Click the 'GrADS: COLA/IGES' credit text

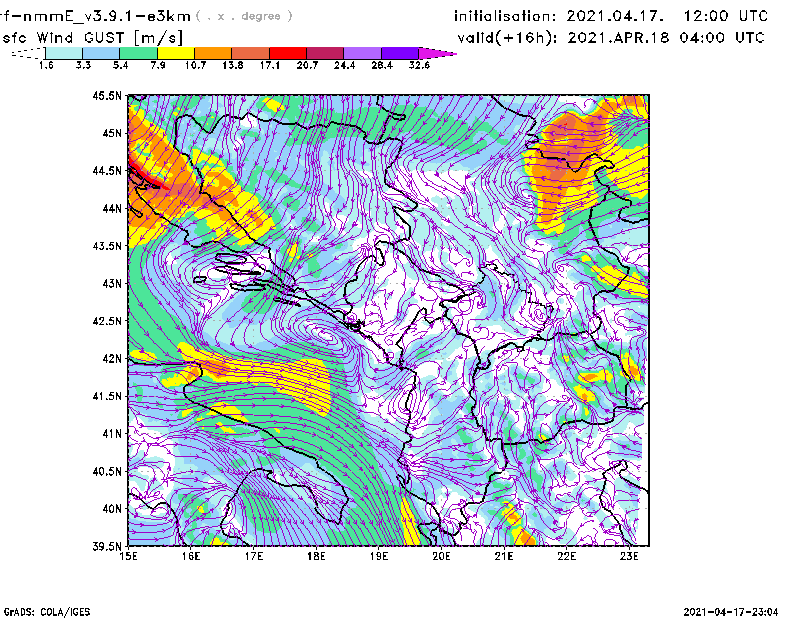47,612
